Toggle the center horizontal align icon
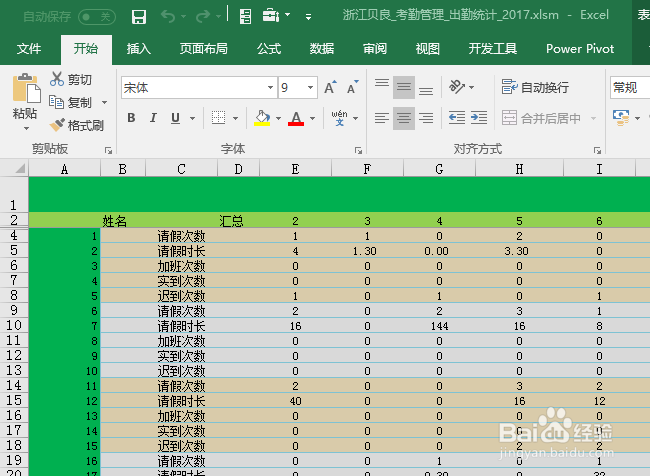Viewport: 650px width, 476px height. (404, 118)
